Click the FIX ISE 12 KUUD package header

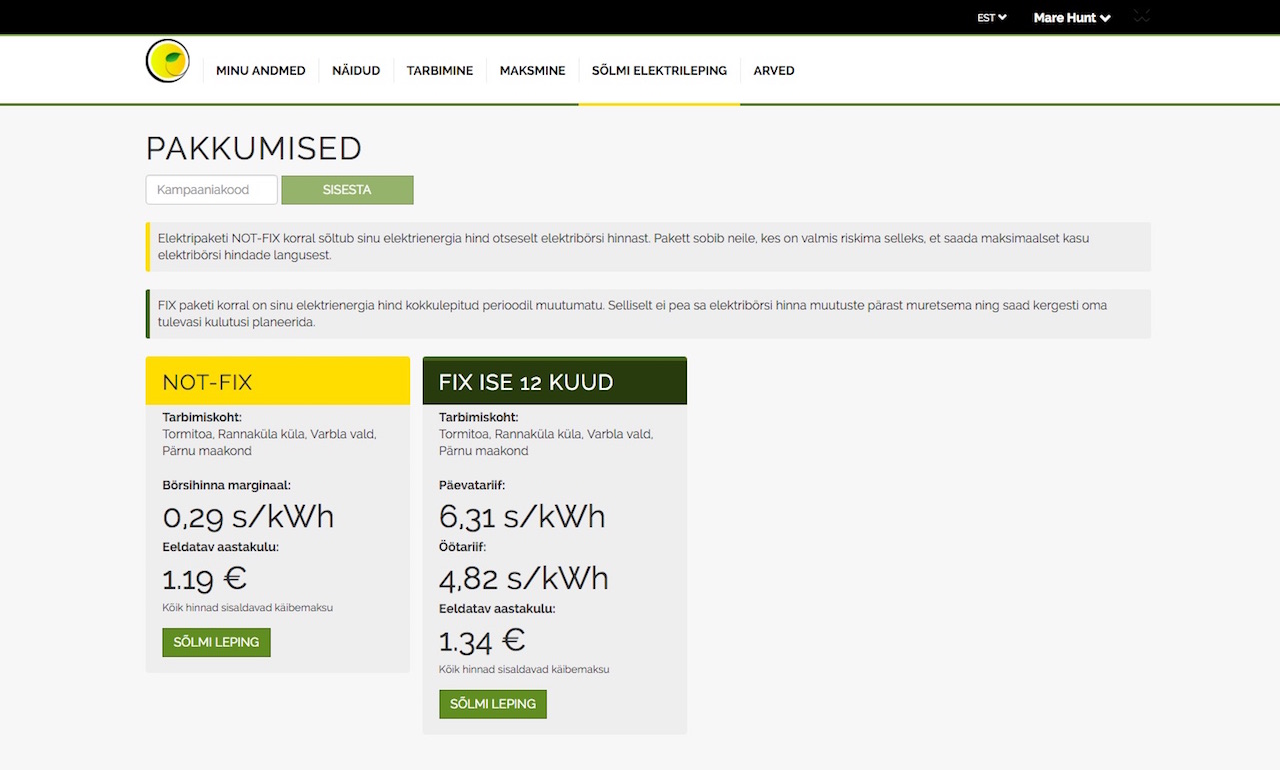click(x=554, y=381)
